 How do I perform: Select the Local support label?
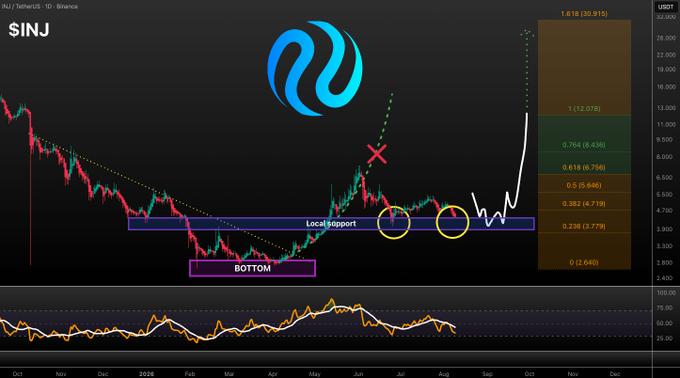coord(331,224)
